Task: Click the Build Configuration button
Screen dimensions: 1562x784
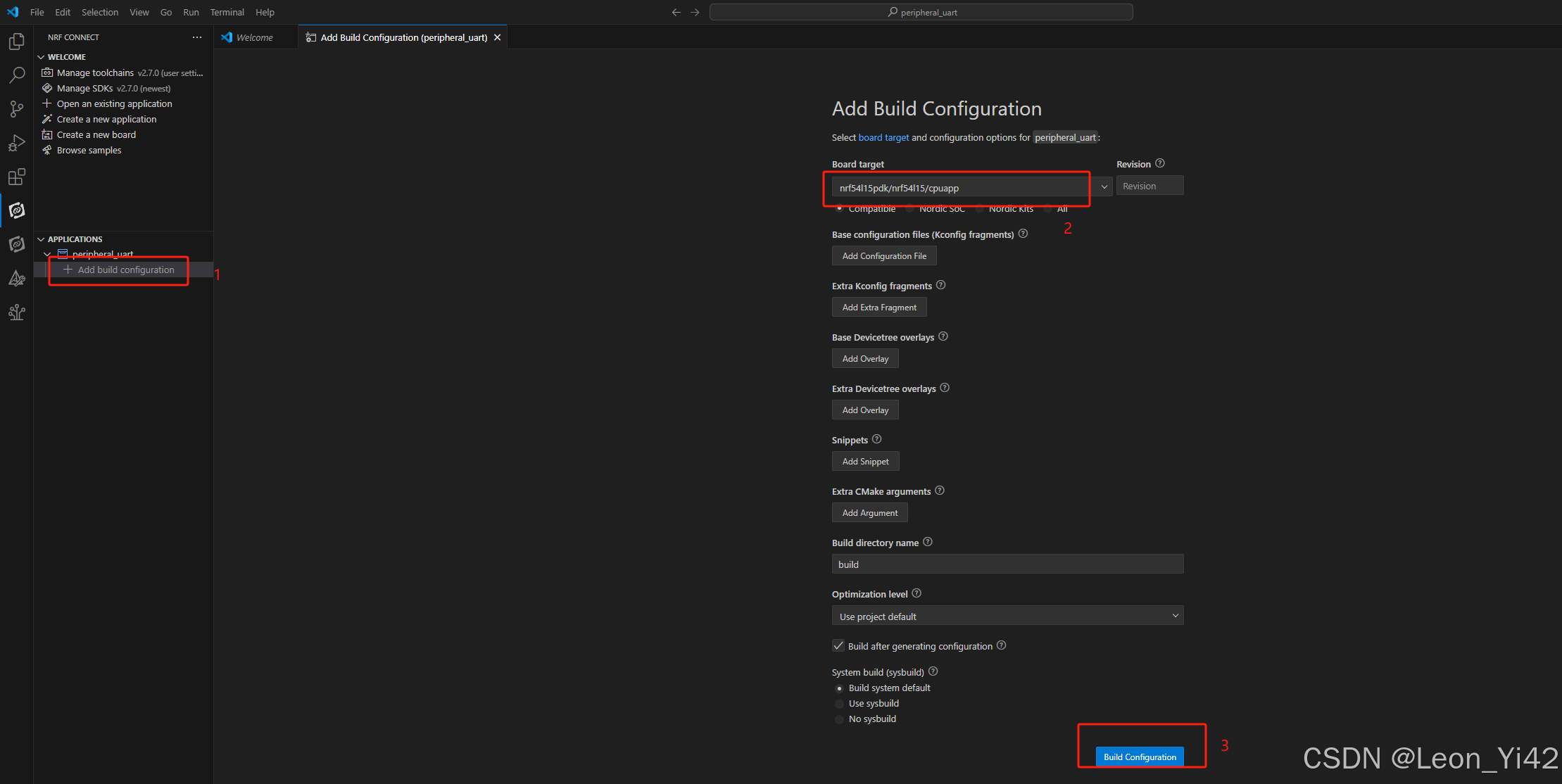Action: pyautogui.click(x=1140, y=757)
